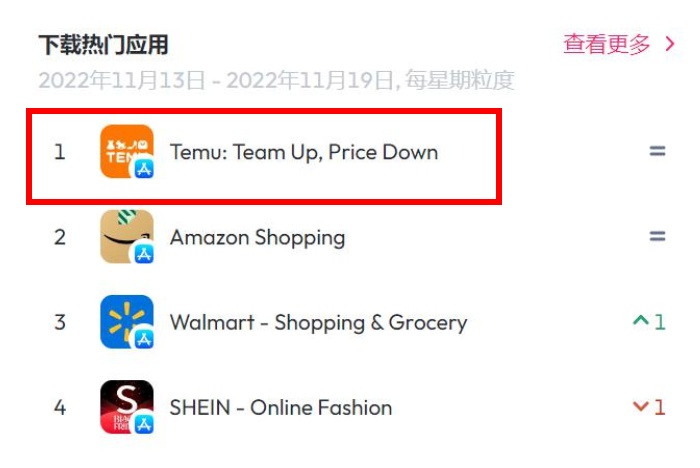Click rank number 2 in the list
Screen dimensions: 700x468
(60, 237)
